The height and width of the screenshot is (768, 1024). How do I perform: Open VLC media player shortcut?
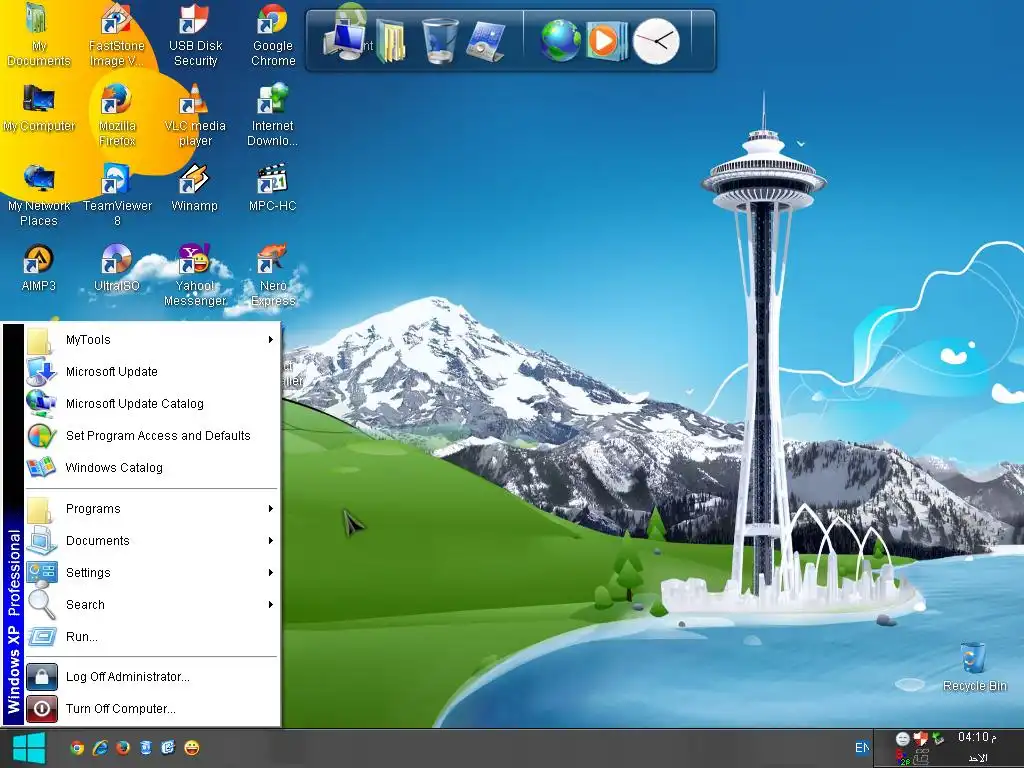click(x=195, y=116)
